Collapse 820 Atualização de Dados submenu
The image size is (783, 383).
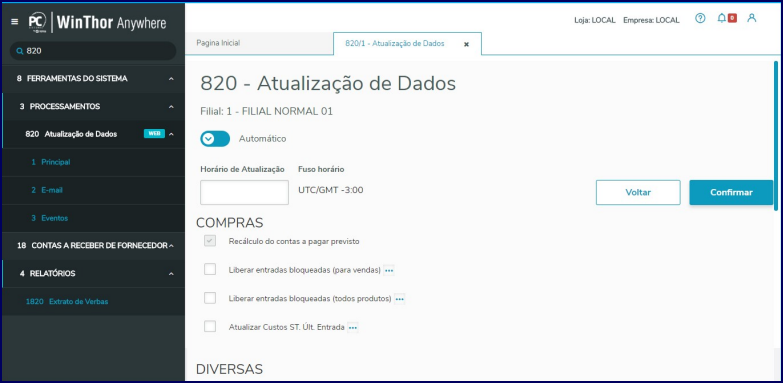click(171, 134)
